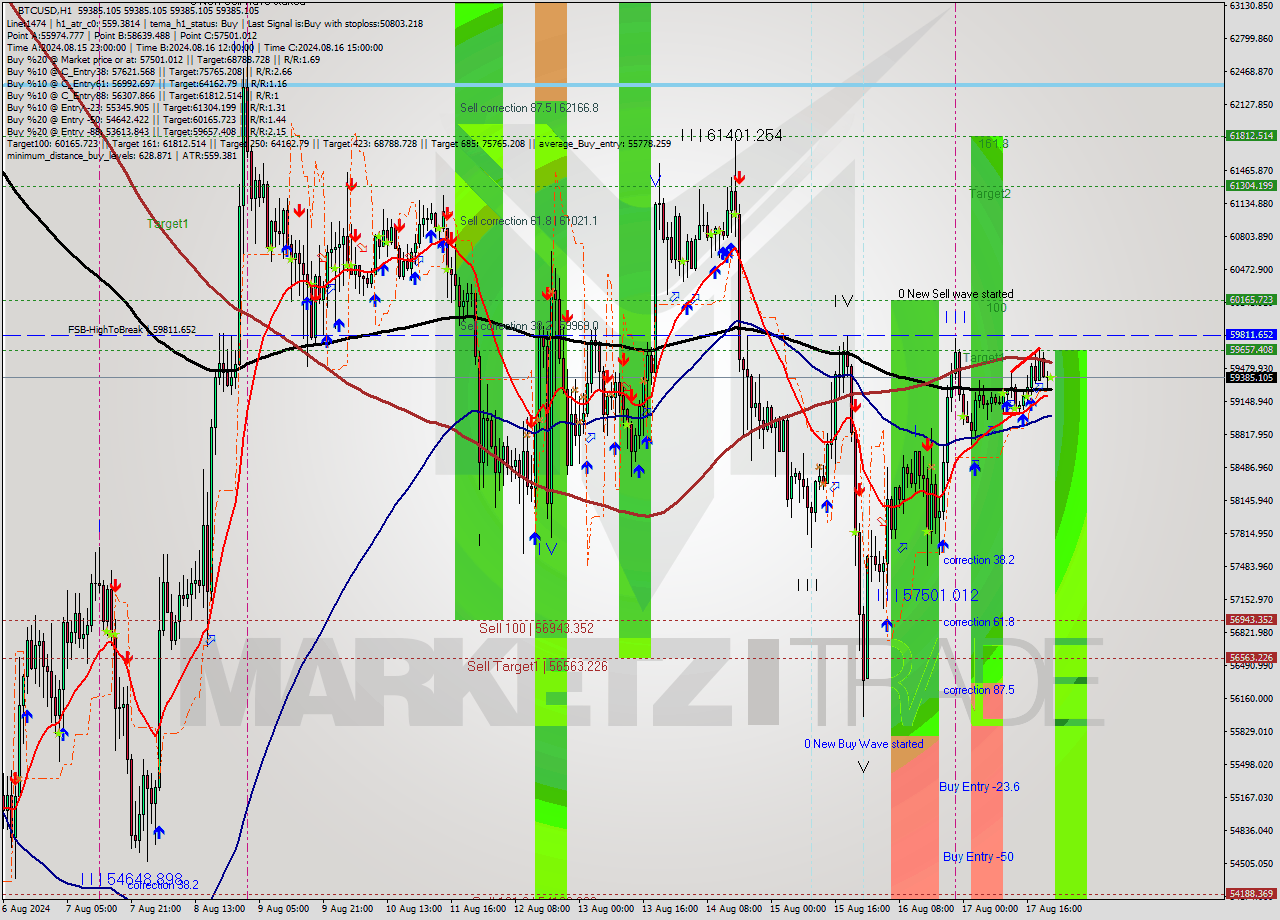Viewport: 1280px width, 920px height.
Task: Click the BTCUSD,H1 symbol title text
Action: click(x=46, y=9)
